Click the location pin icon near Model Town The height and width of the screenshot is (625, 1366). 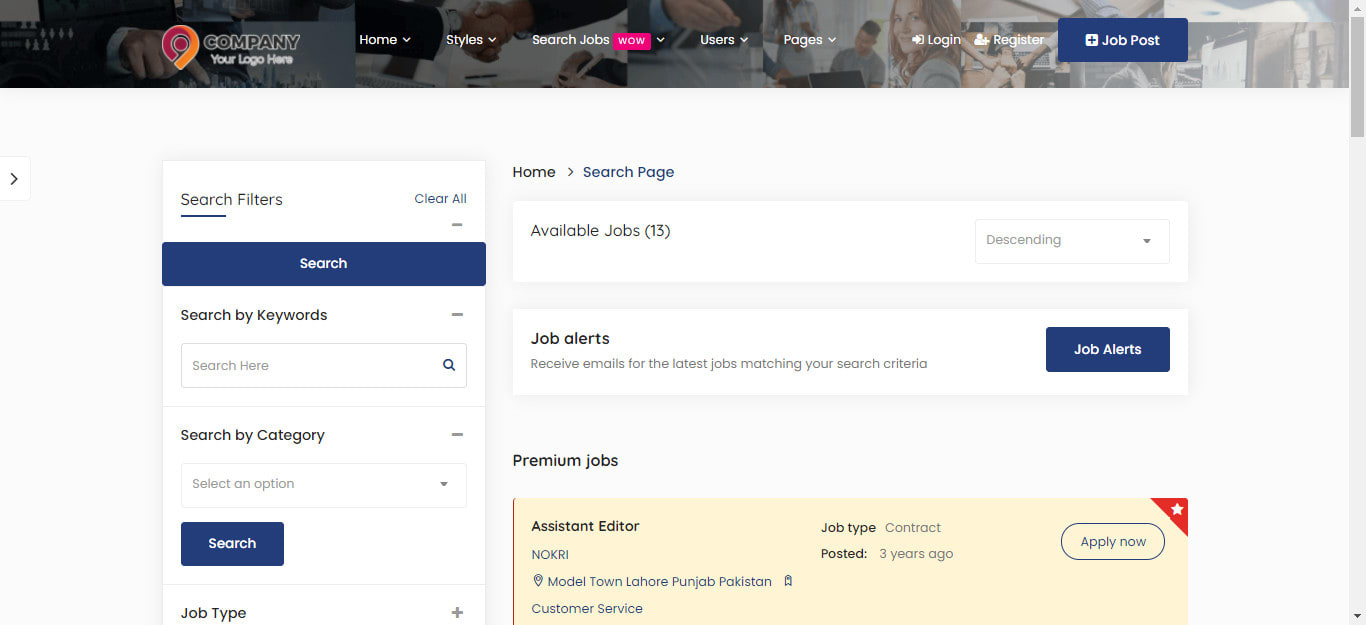tap(538, 580)
